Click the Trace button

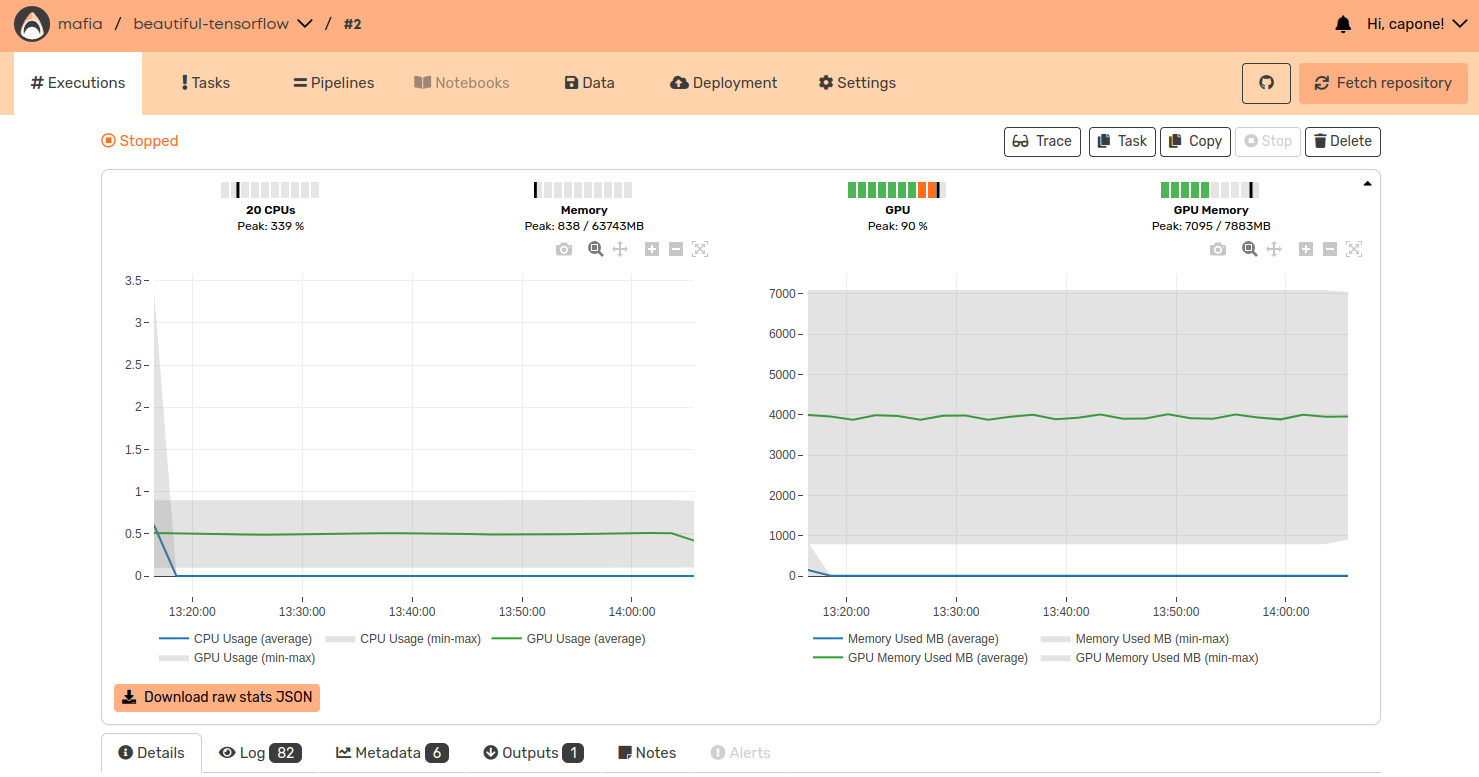[x=1042, y=141]
